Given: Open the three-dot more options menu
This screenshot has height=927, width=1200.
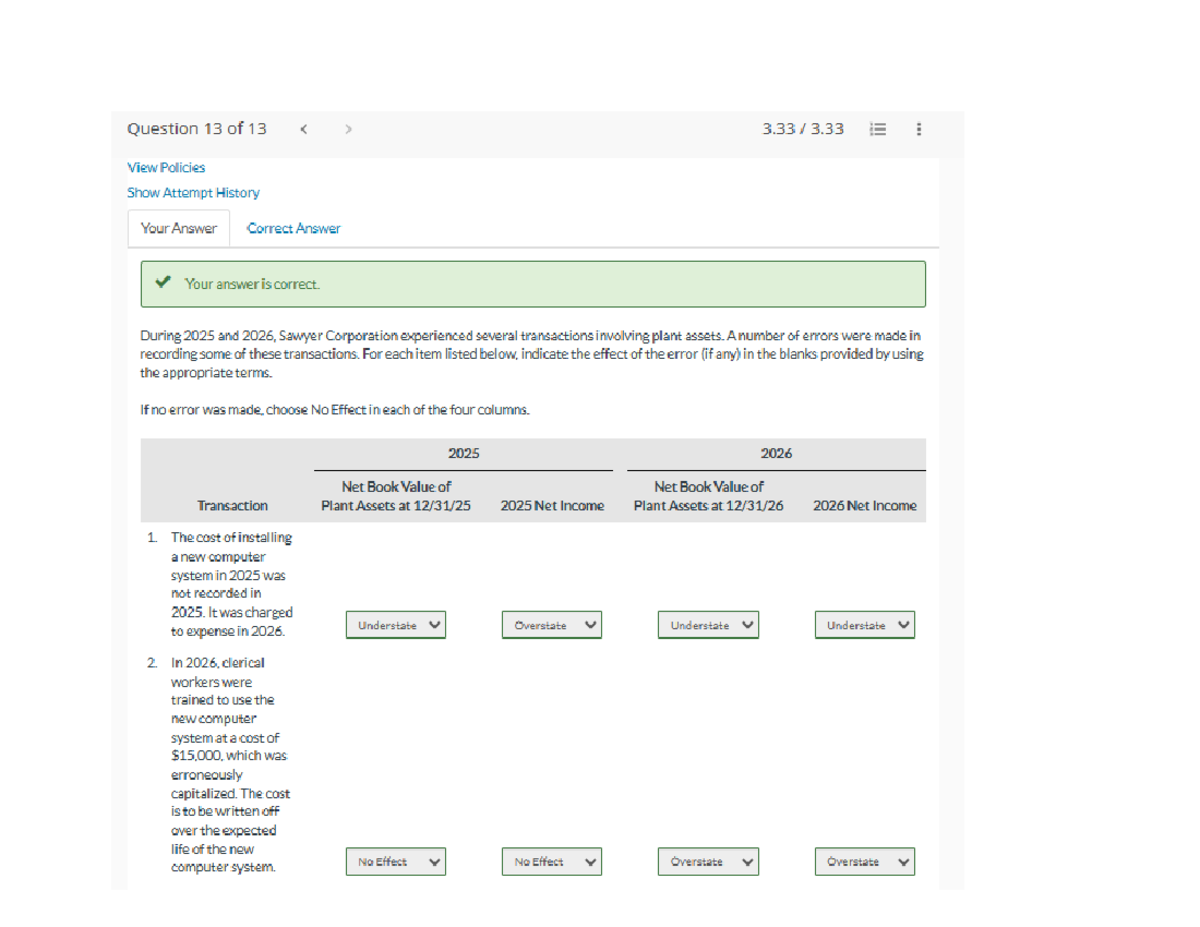Looking at the screenshot, I should [918, 129].
